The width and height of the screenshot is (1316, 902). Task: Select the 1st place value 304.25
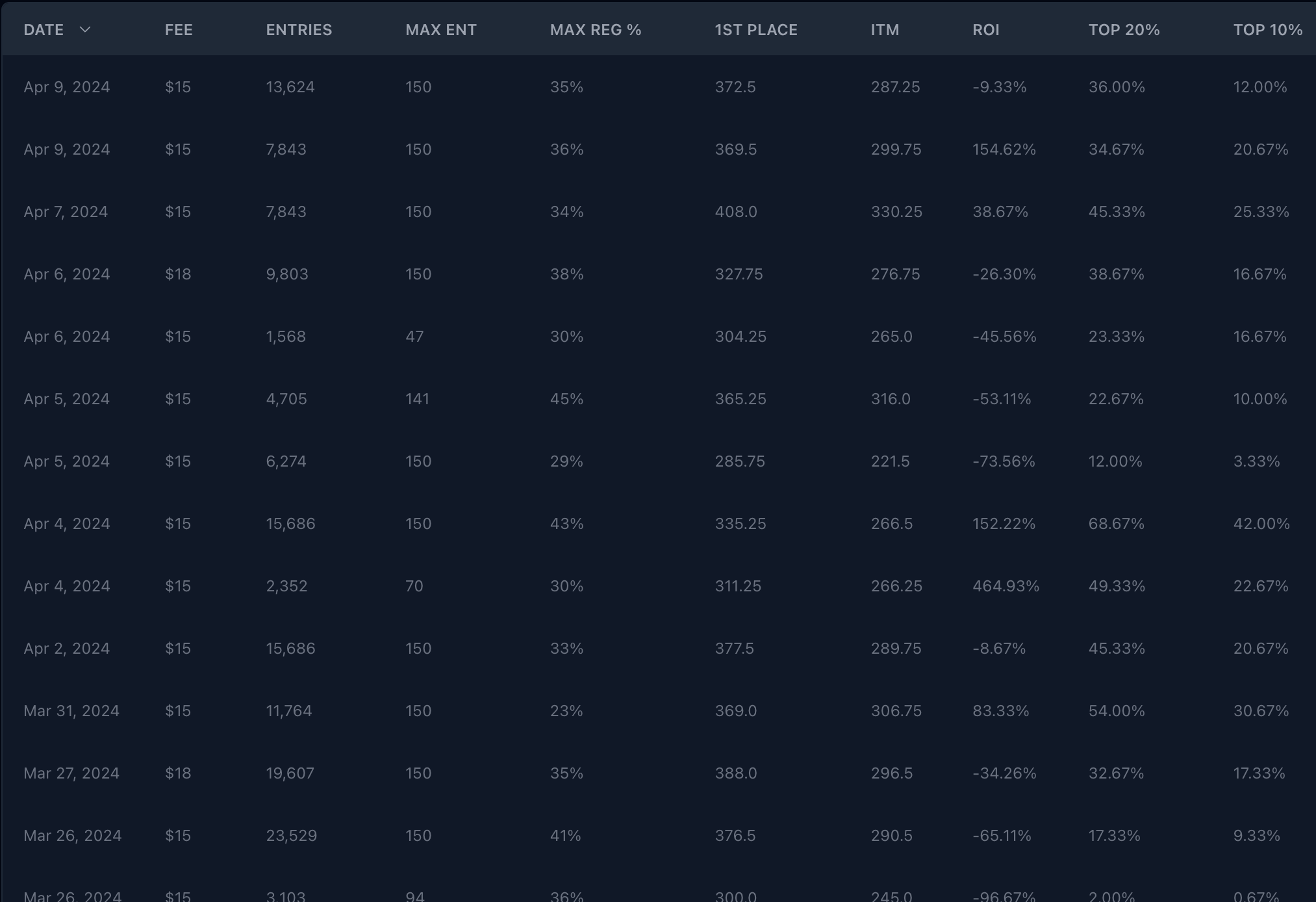click(x=740, y=337)
